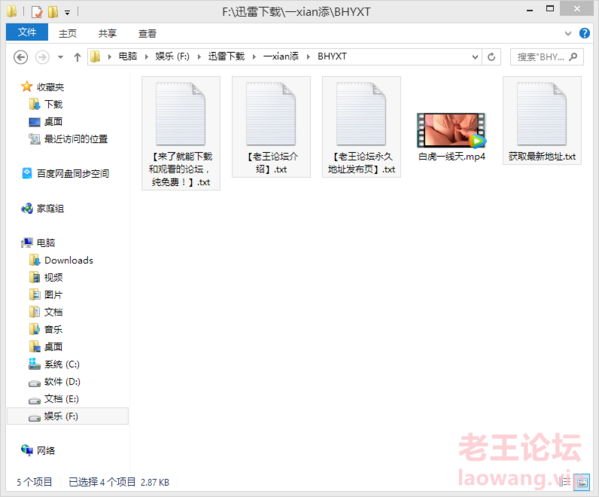Click properties icon in quick access toolbar

click(37, 12)
